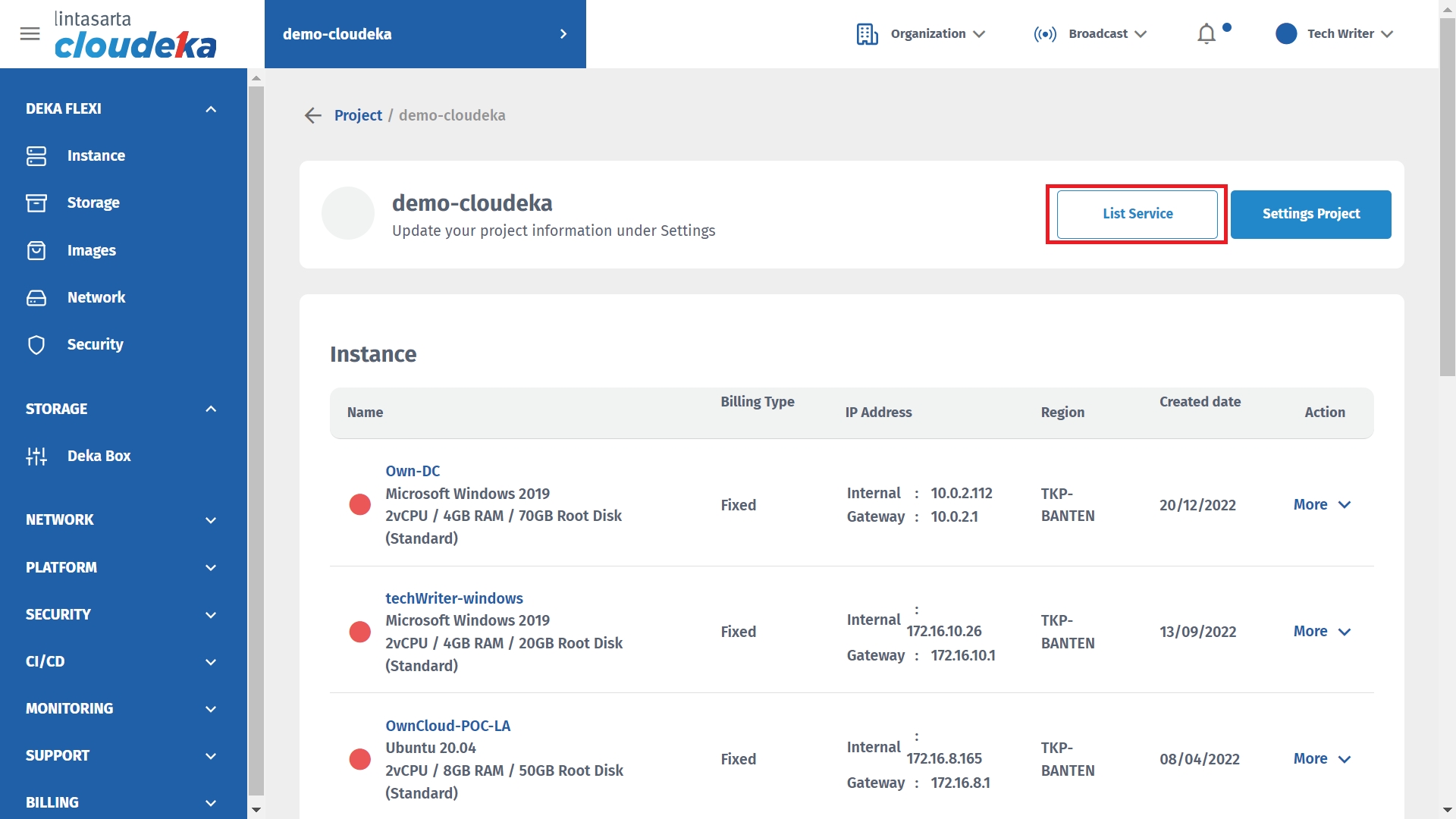
Task: Click the demo-cloudeka project selector
Action: coord(425,34)
